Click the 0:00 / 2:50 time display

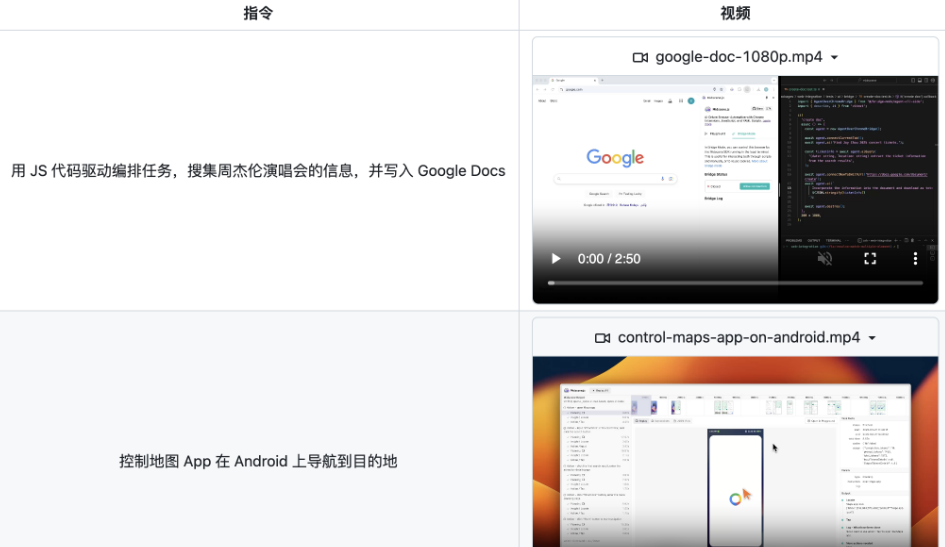point(609,259)
